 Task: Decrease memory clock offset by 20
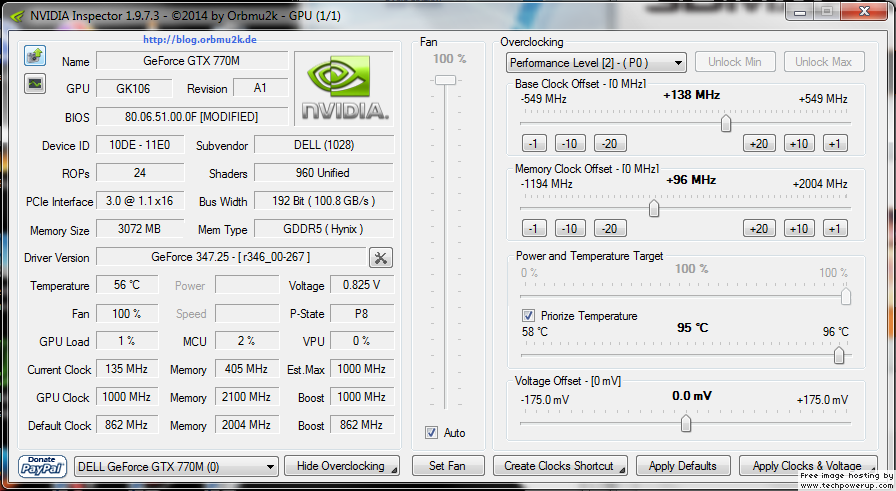click(x=610, y=229)
